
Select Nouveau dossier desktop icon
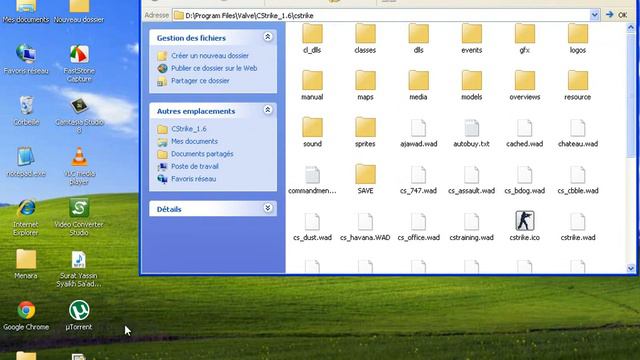point(79,11)
